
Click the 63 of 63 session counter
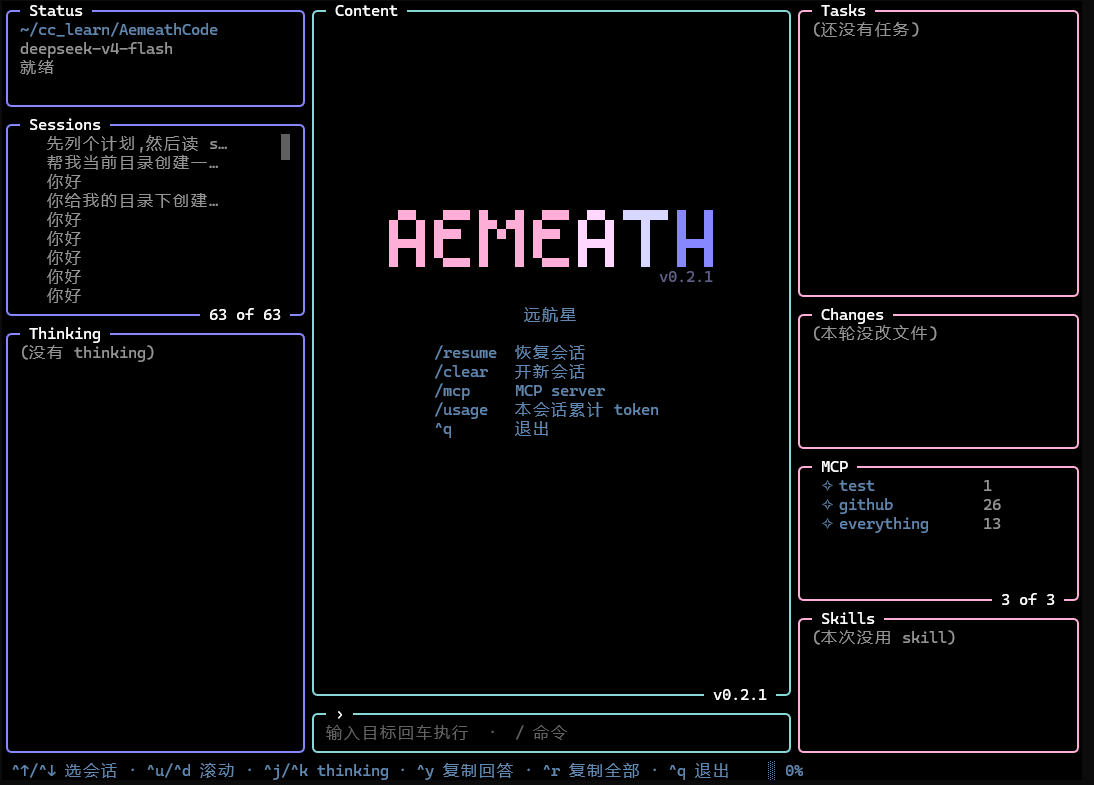click(245, 315)
